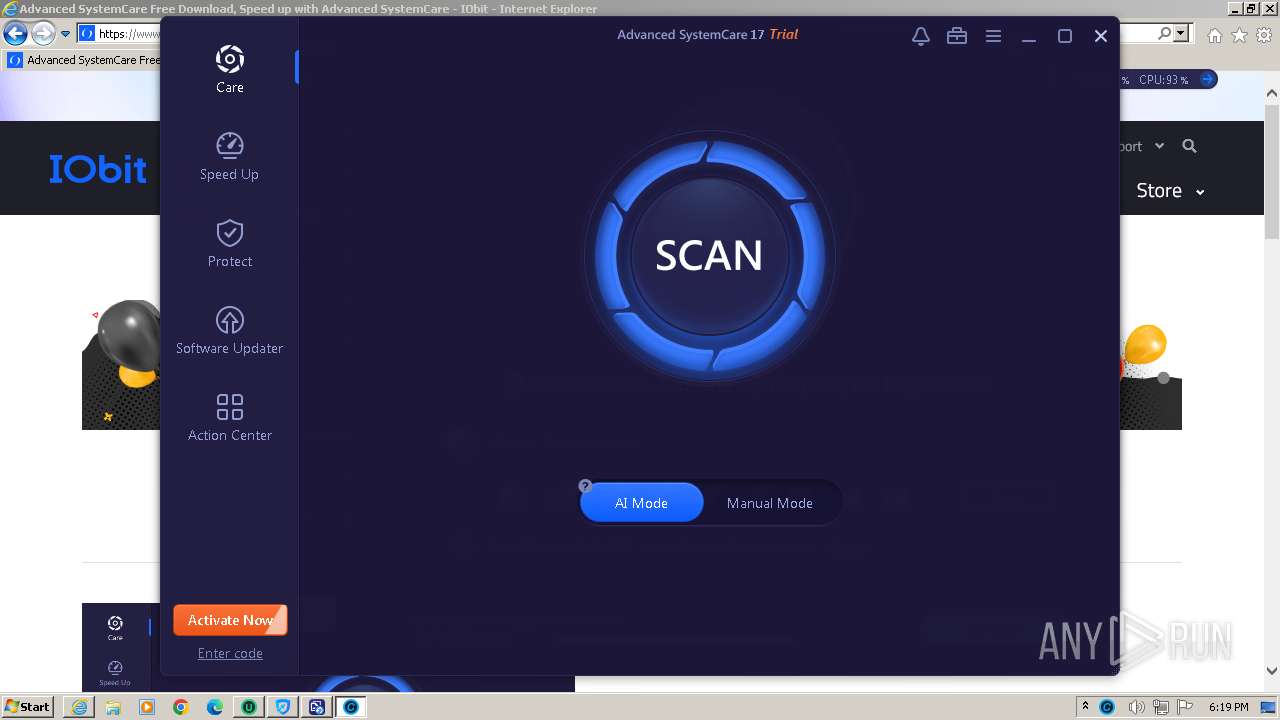Open Internet Explorer favorites star
This screenshot has width=1280, height=720.
point(1239,35)
